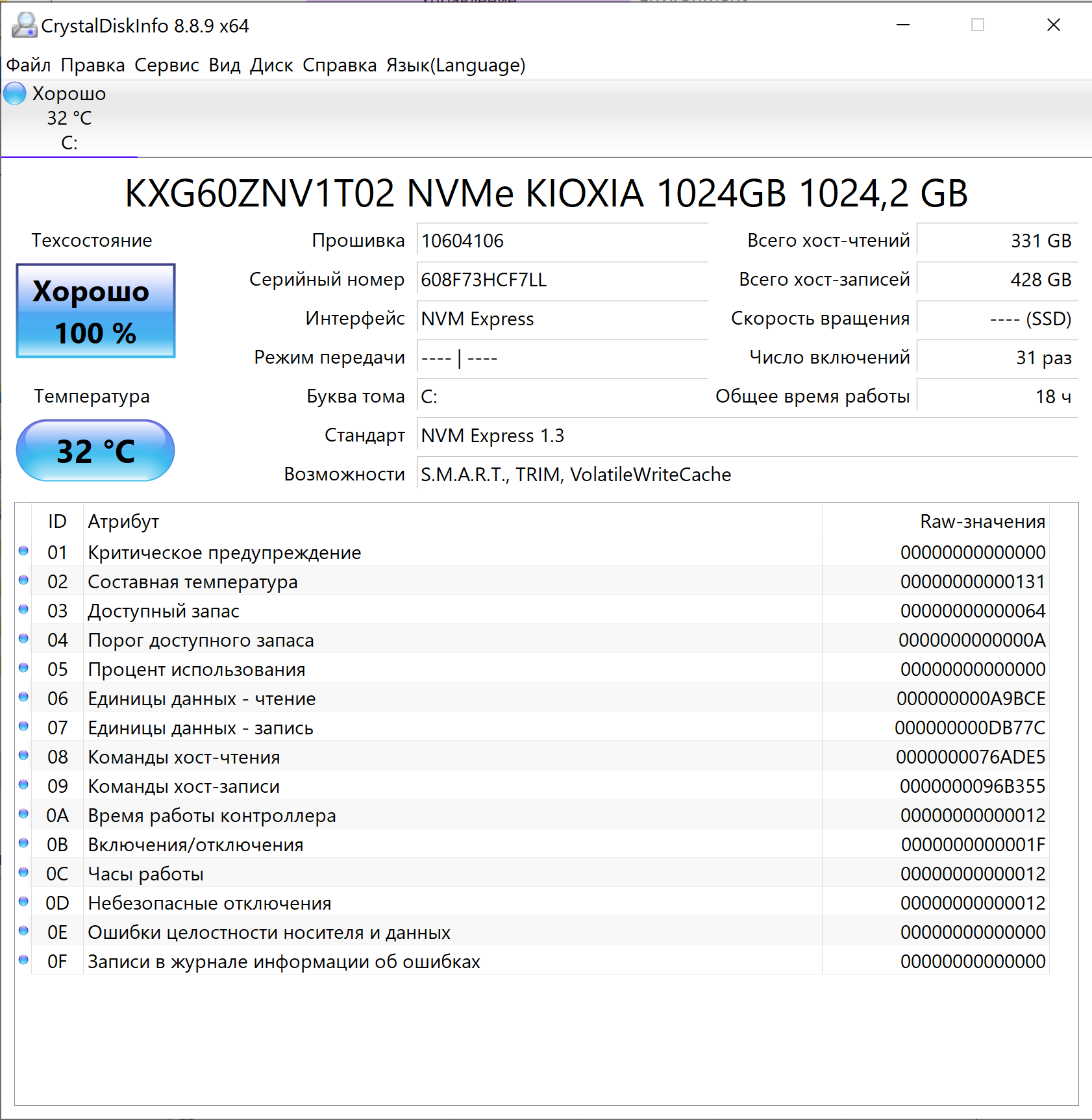Click status dot of attribute 0A row
This screenshot has height=1120, width=1092.
(x=23, y=814)
